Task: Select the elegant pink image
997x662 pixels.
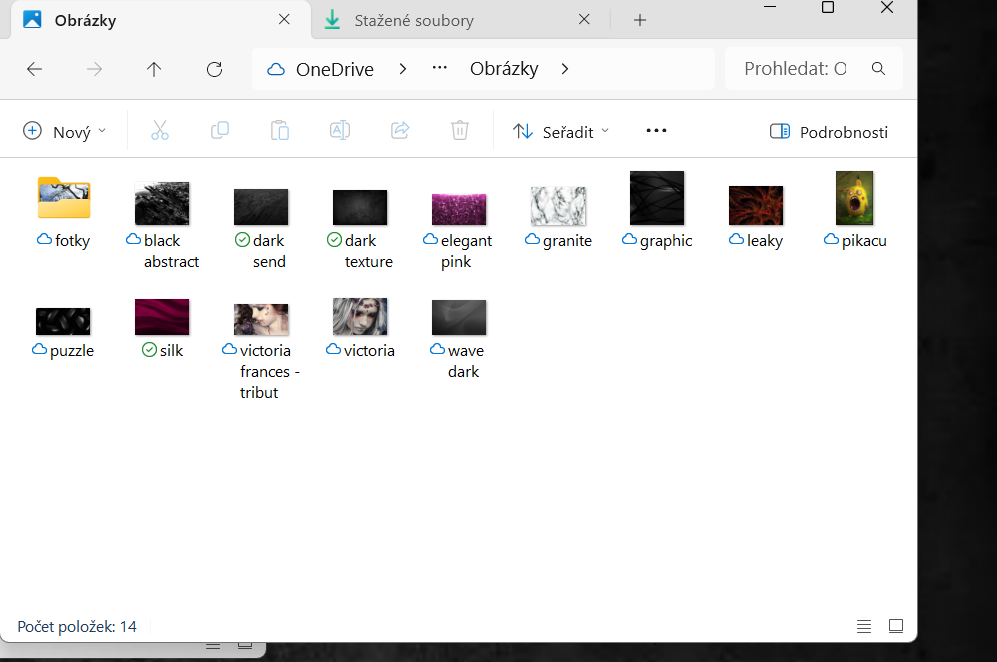Action: (458, 230)
